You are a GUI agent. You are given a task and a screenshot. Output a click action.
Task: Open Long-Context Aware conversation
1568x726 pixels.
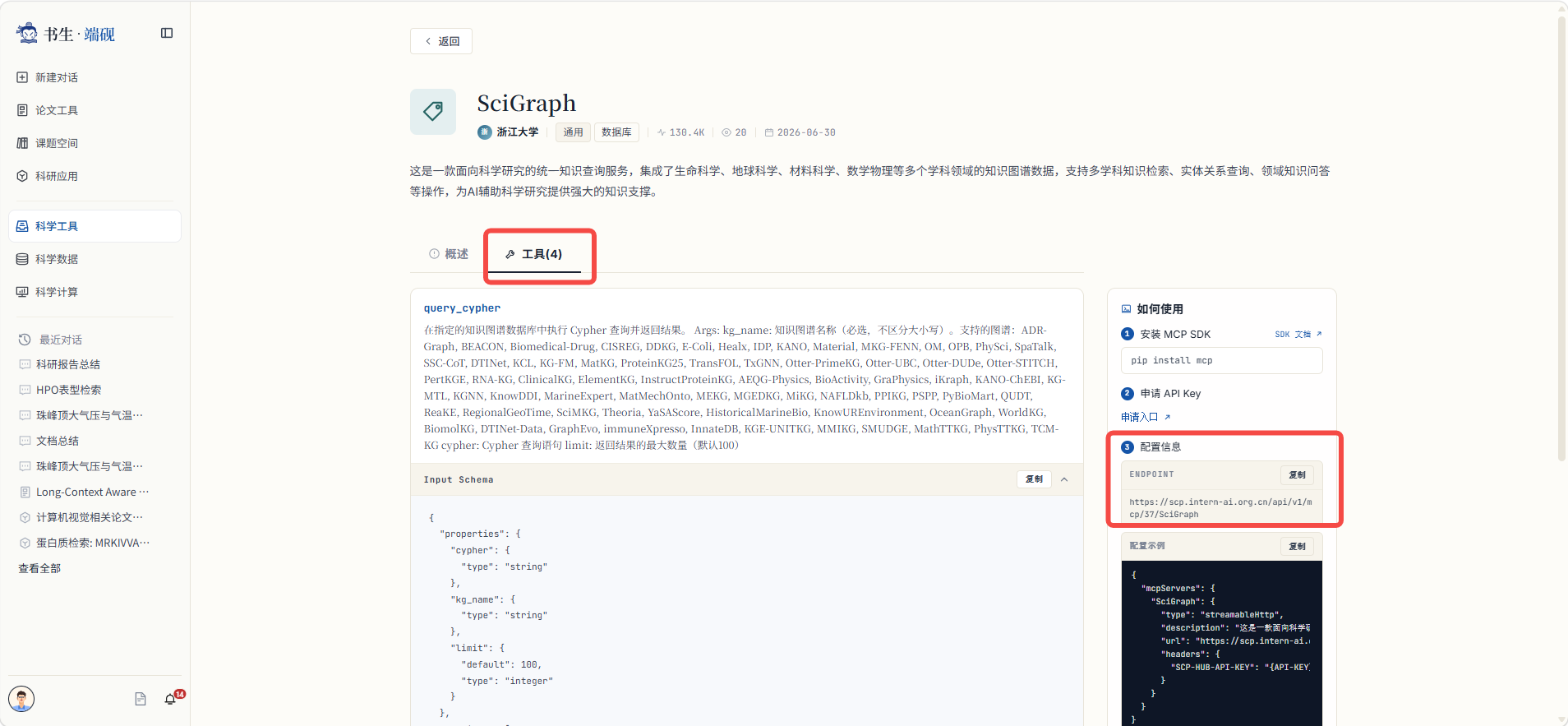(85, 492)
